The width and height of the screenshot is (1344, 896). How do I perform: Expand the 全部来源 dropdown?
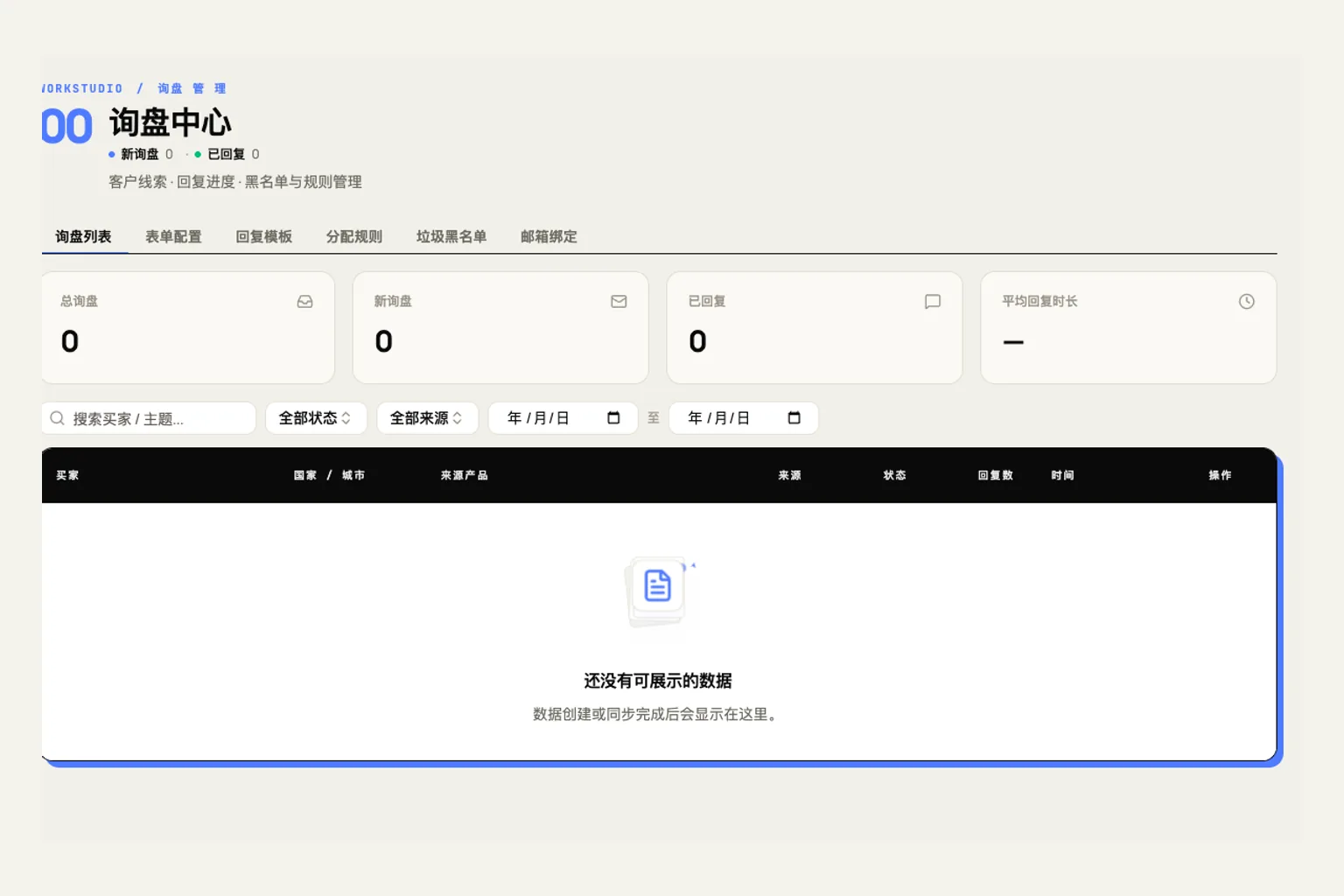pos(427,418)
